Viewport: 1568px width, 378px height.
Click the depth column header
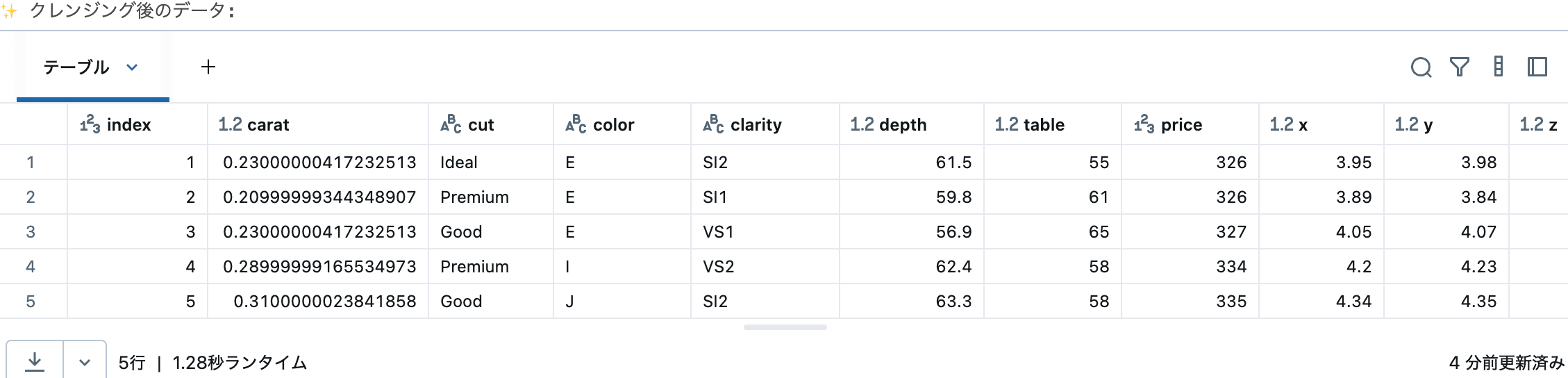click(x=903, y=125)
